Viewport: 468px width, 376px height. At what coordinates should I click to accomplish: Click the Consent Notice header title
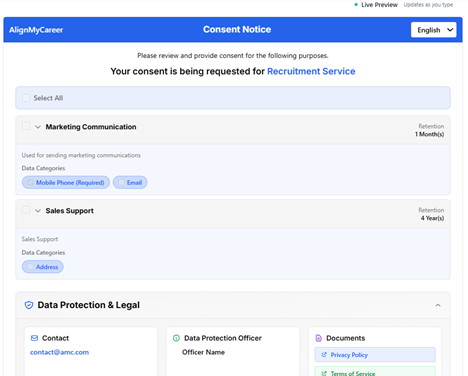tap(237, 29)
